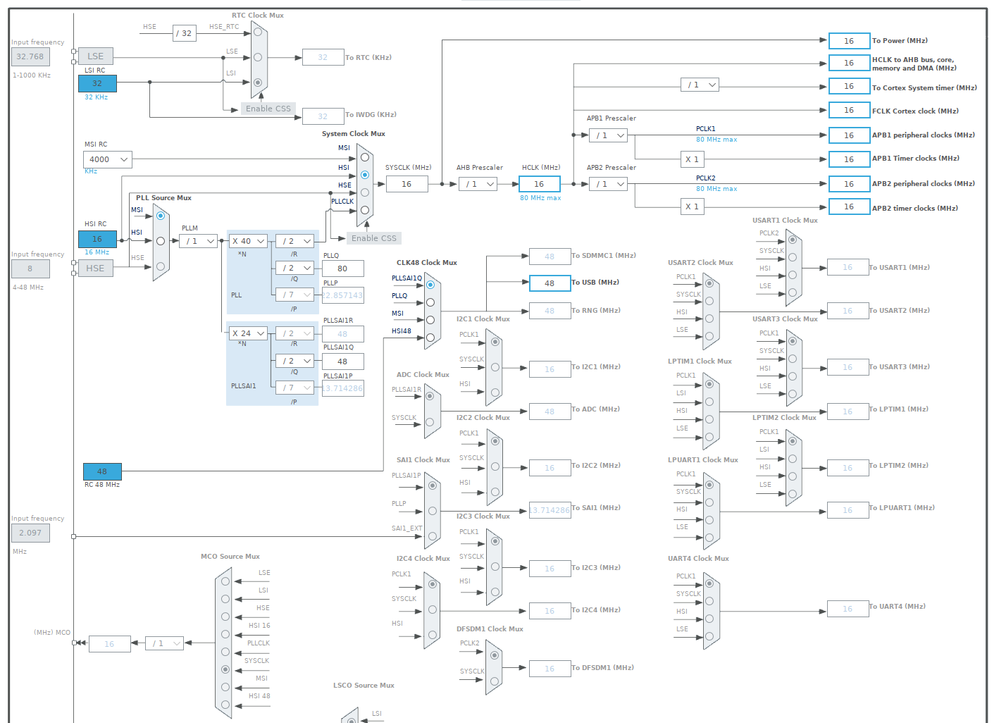Image resolution: width=999 pixels, height=723 pixels.
Task: Click Enable CSS under System Clock Mux
Action: [374, 238]
